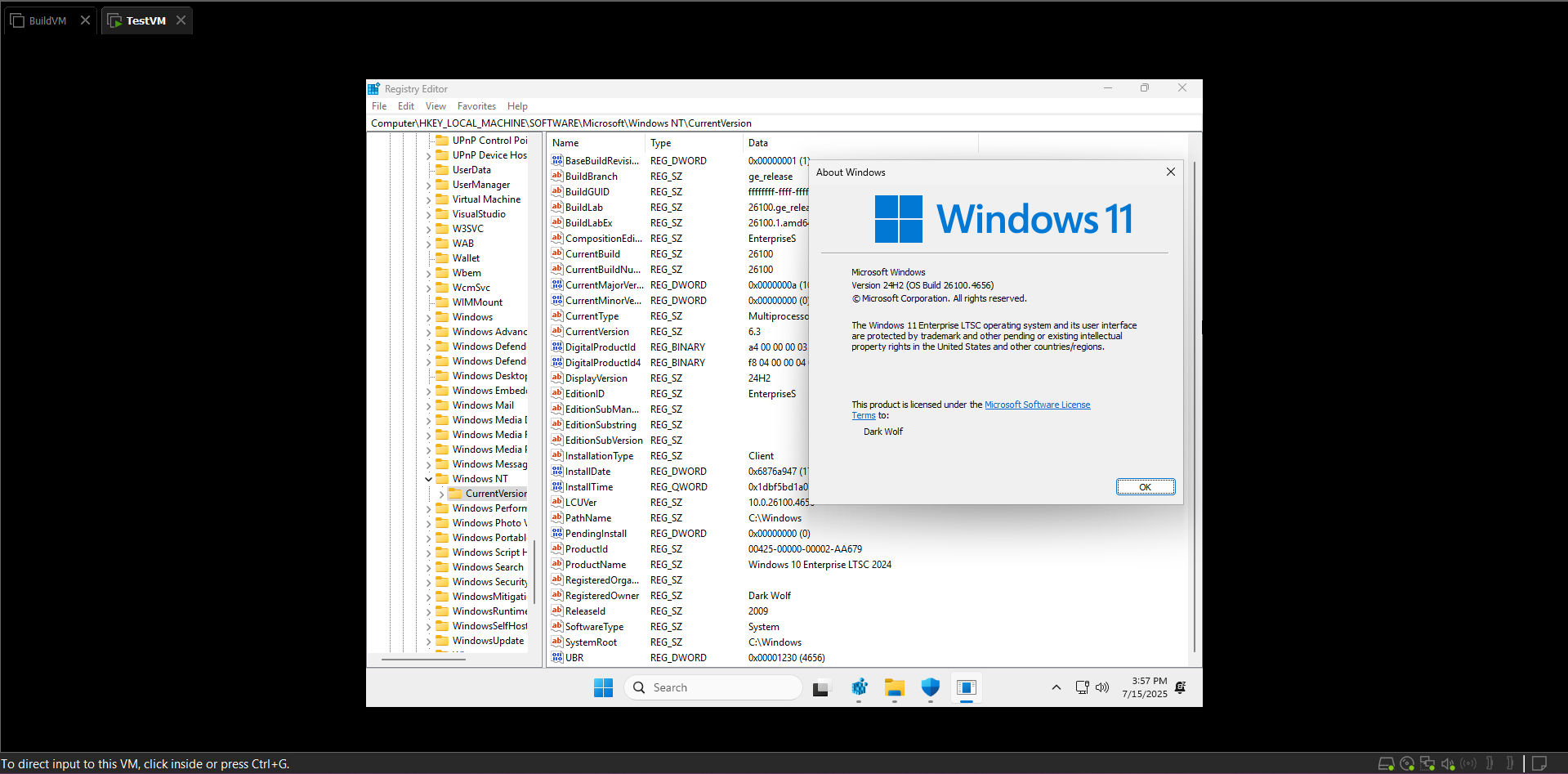Image resolution: width=1568 pixels, height=774 pixels.
Task: Select the WindowsSelfHost key
Action: (489, 626)
